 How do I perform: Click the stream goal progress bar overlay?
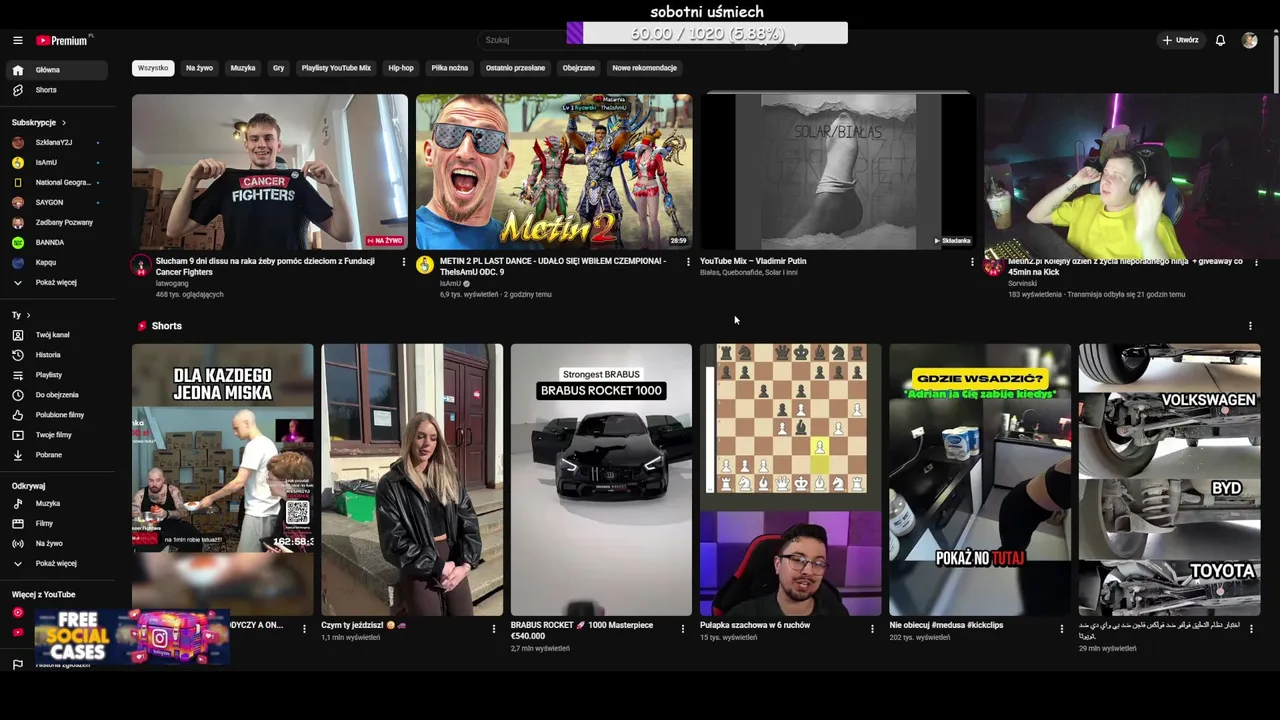[x=707, y=33]
